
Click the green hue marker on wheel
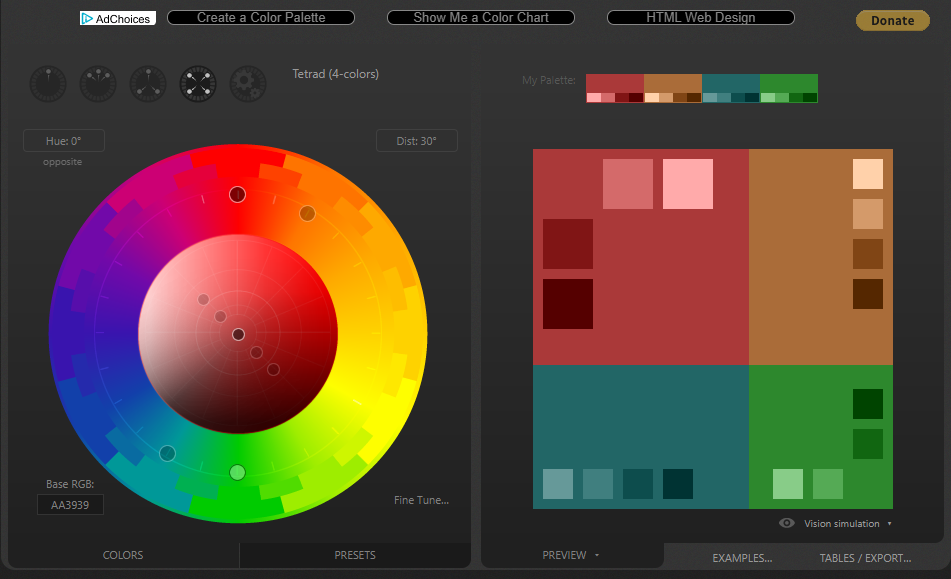click(x=237, y=472)
